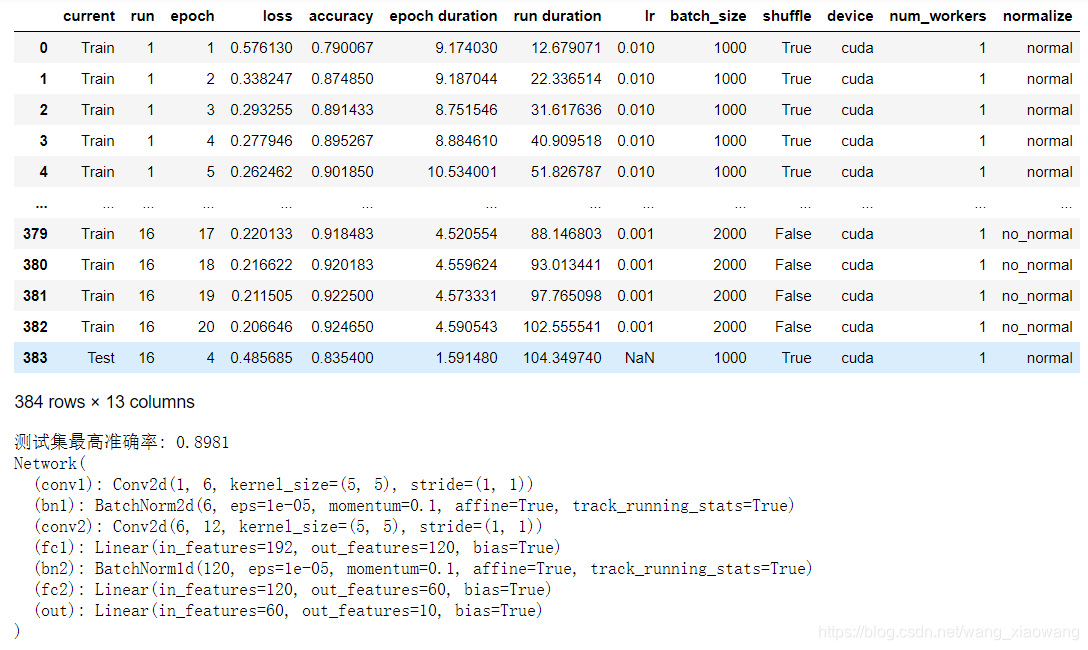Click the 'epoch' column header
This screenshot has width=1088, height=650.
click(192, 16)
